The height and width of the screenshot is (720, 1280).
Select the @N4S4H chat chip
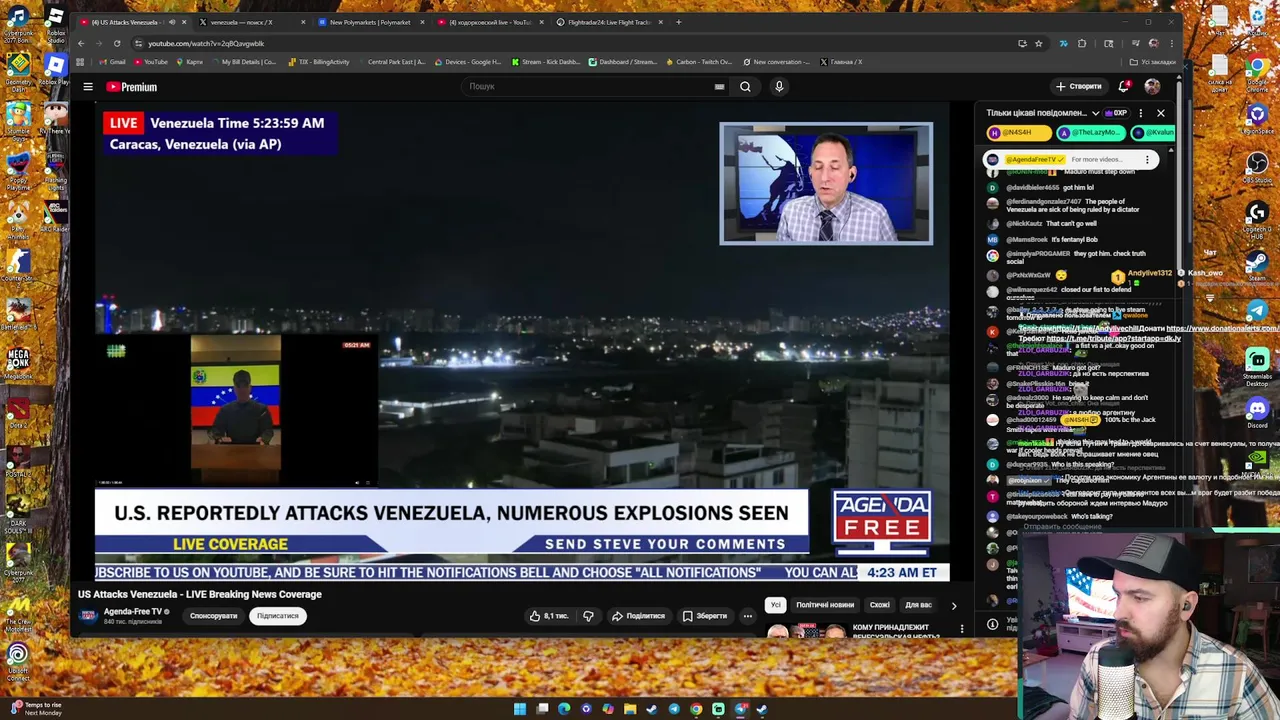point(1017,133)
